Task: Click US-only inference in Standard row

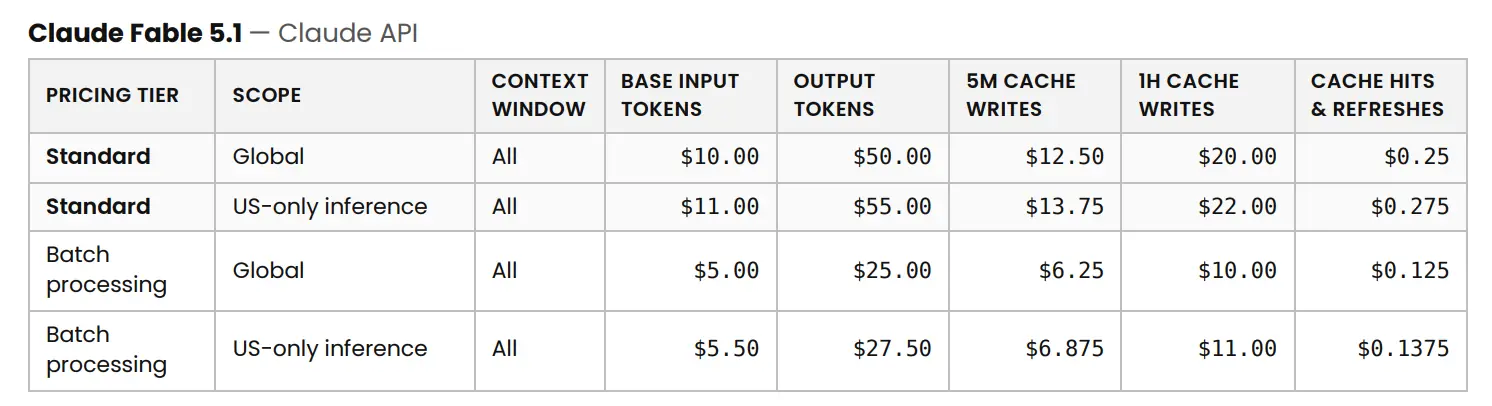Action: click(330, 207)
